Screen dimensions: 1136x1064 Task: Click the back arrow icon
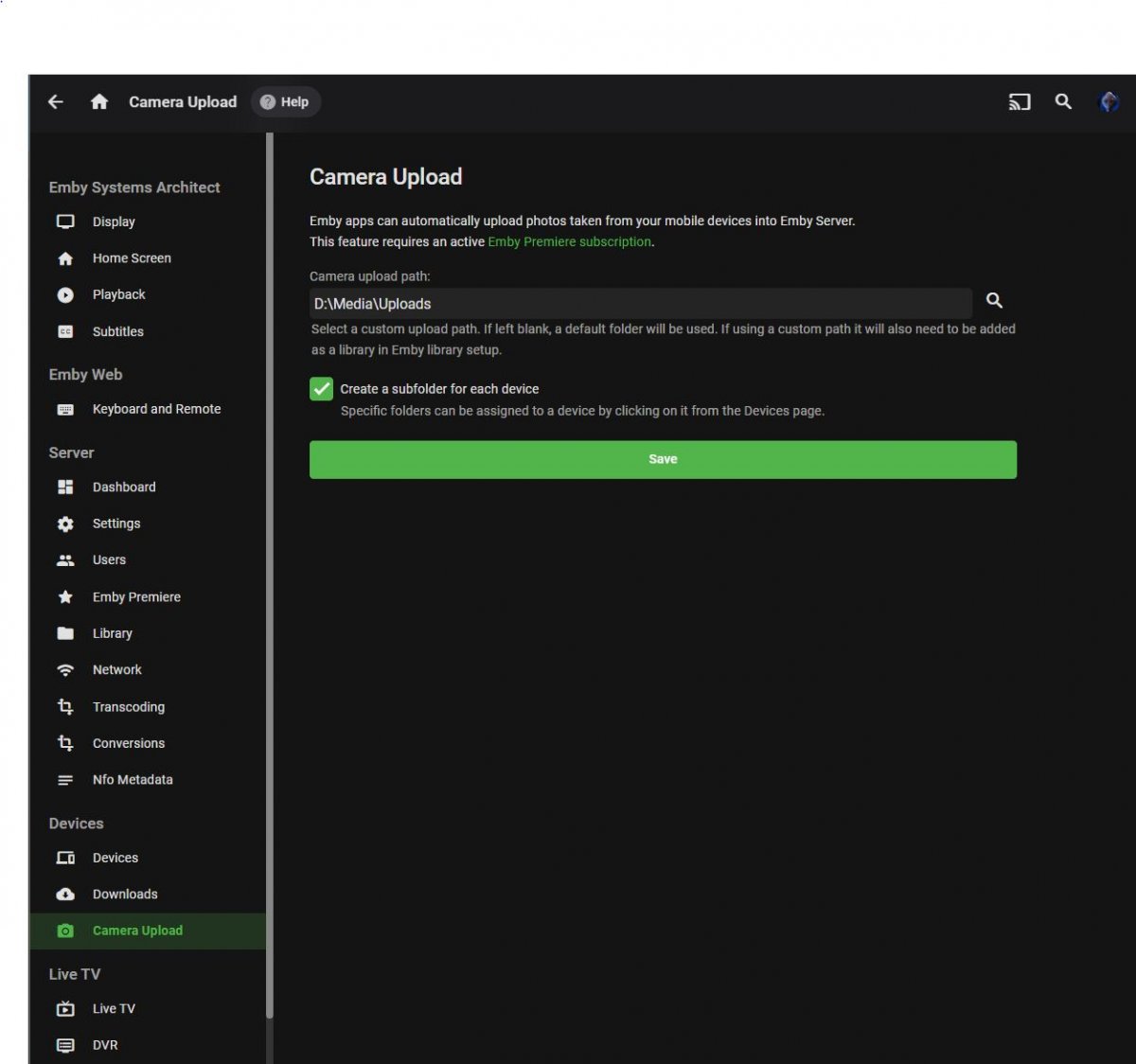[56, 102]
